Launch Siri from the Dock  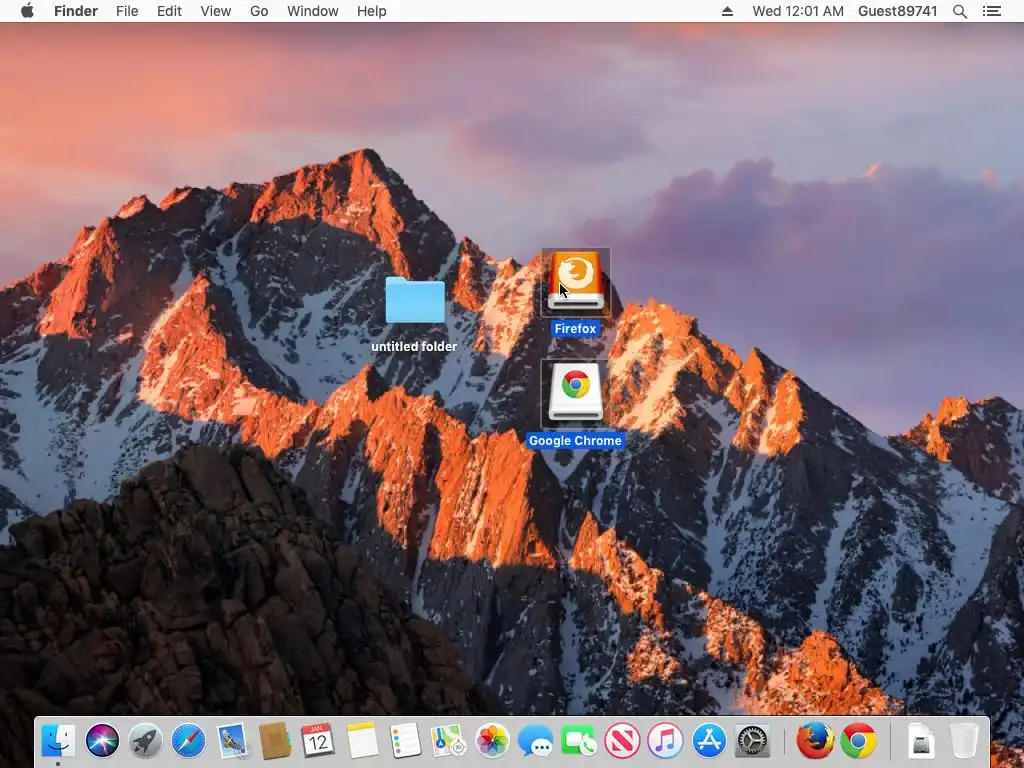tap(102, 741)
